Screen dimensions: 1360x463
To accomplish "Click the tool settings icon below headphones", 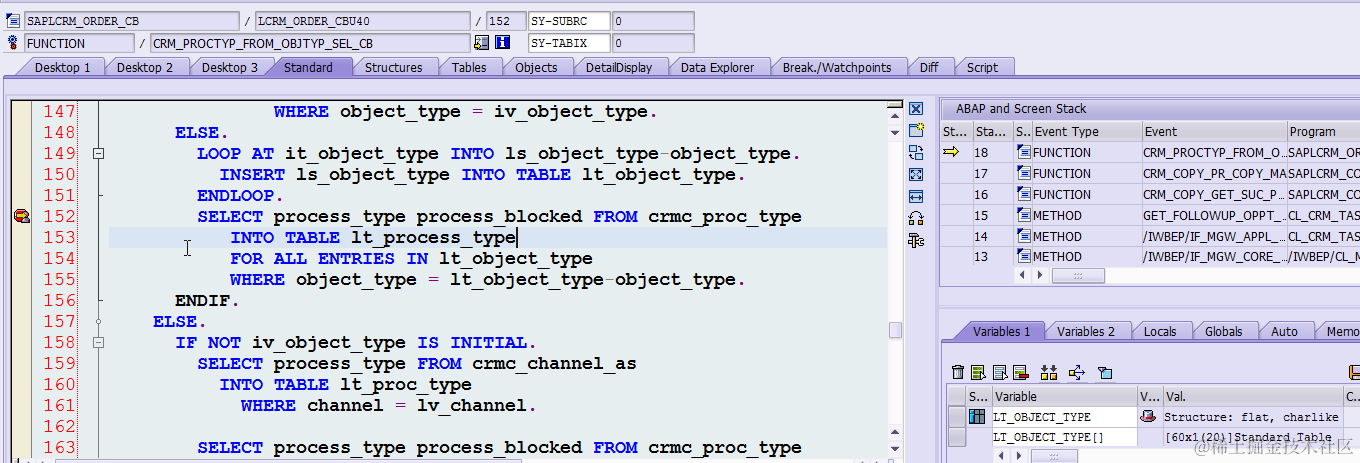I will point(915,240).
